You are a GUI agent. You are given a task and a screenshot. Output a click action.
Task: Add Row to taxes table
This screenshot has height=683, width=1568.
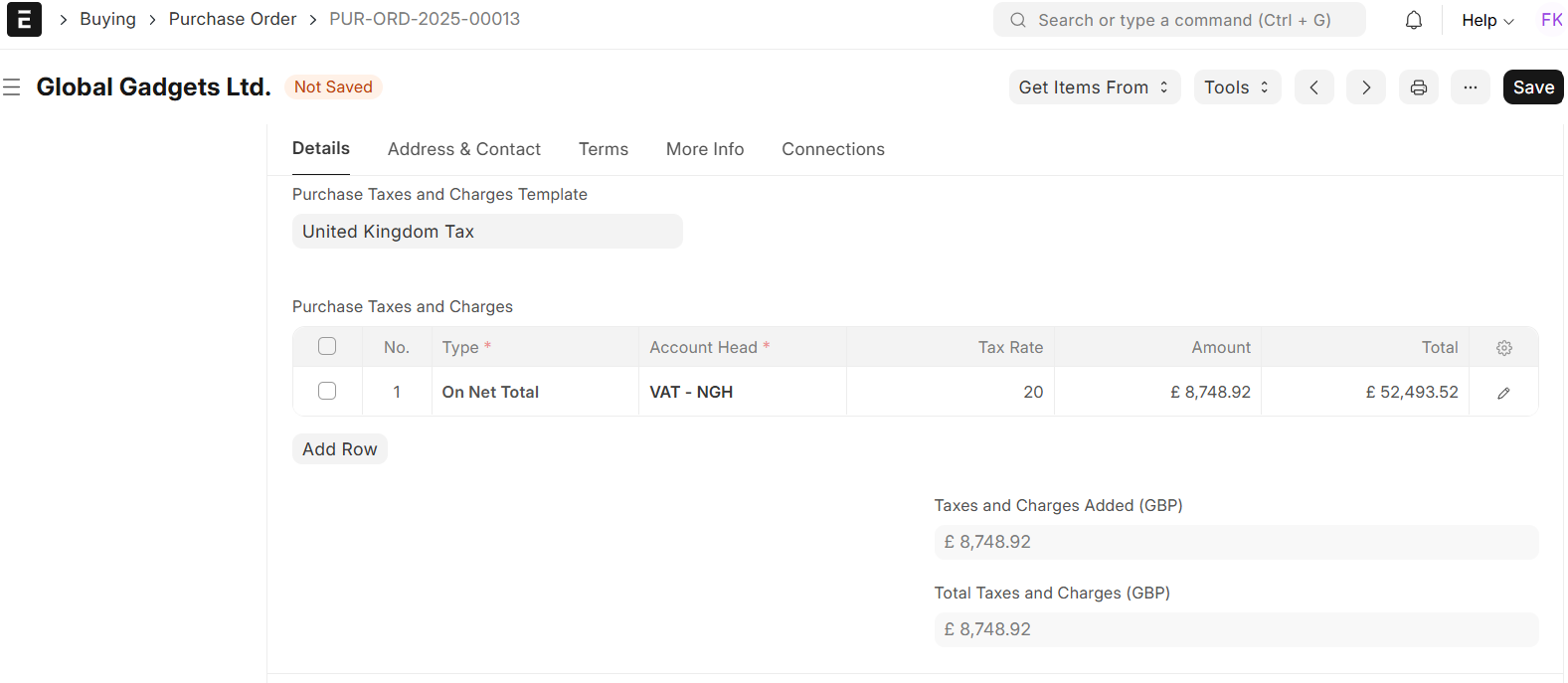[x=339, y=449]
